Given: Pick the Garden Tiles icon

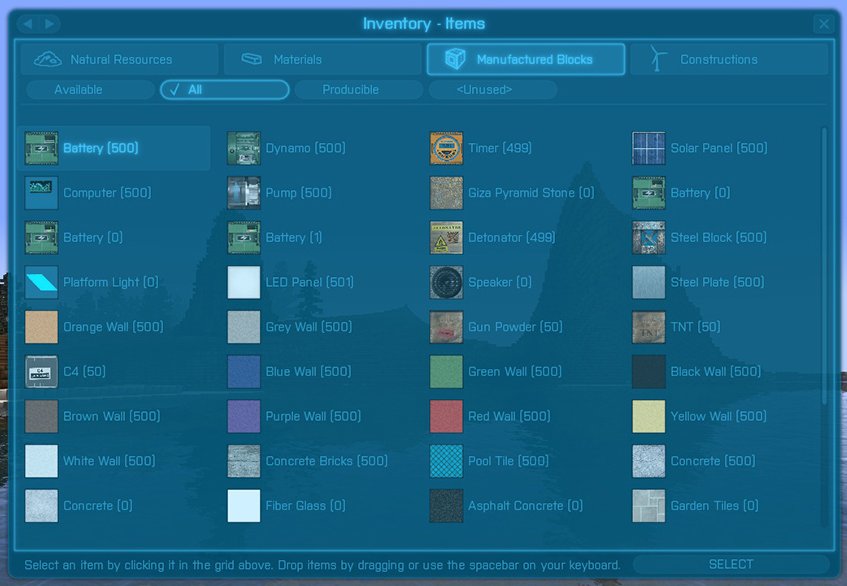Looking at the screenshot, I should point(649,506).
